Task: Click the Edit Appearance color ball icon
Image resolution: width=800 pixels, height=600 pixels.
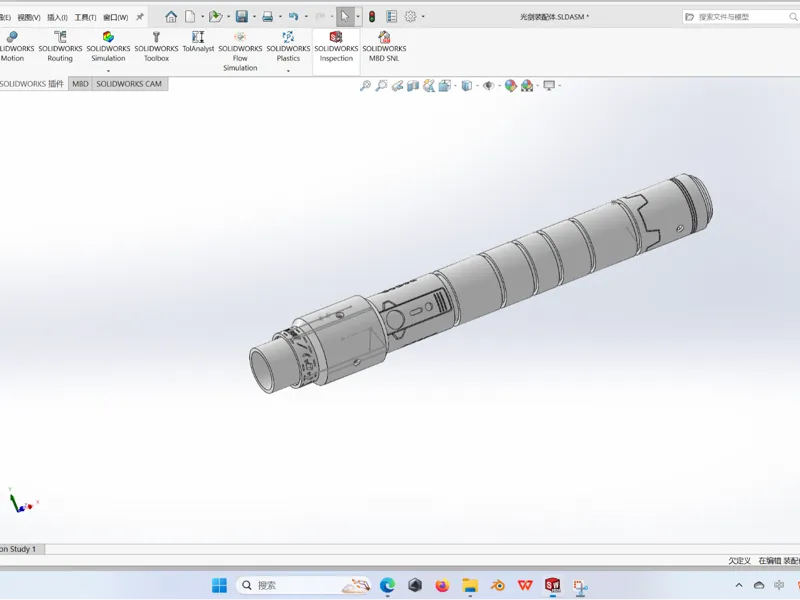Action: pos(510,86)
